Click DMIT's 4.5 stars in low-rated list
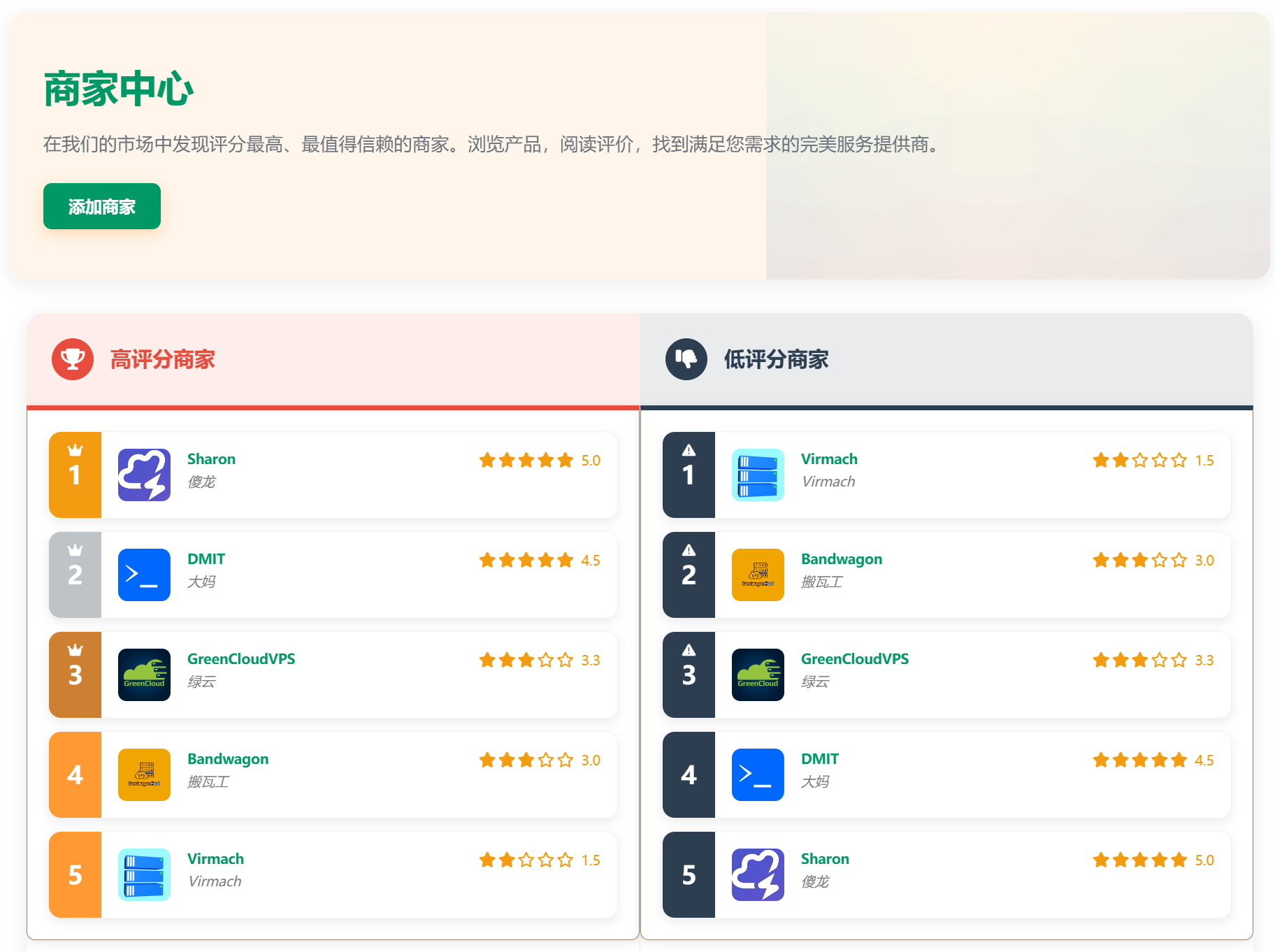The image size is (1275, 952). pyautogui.click(x=1153, y=760)
